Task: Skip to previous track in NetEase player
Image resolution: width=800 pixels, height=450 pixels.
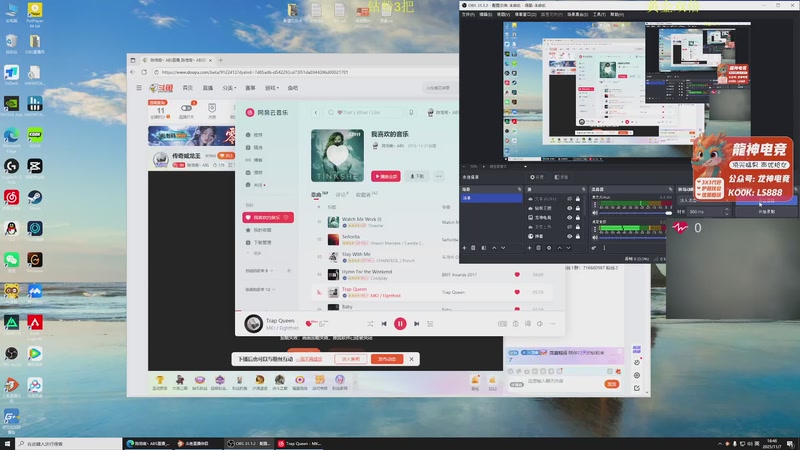Action: [x=384, y=323]
